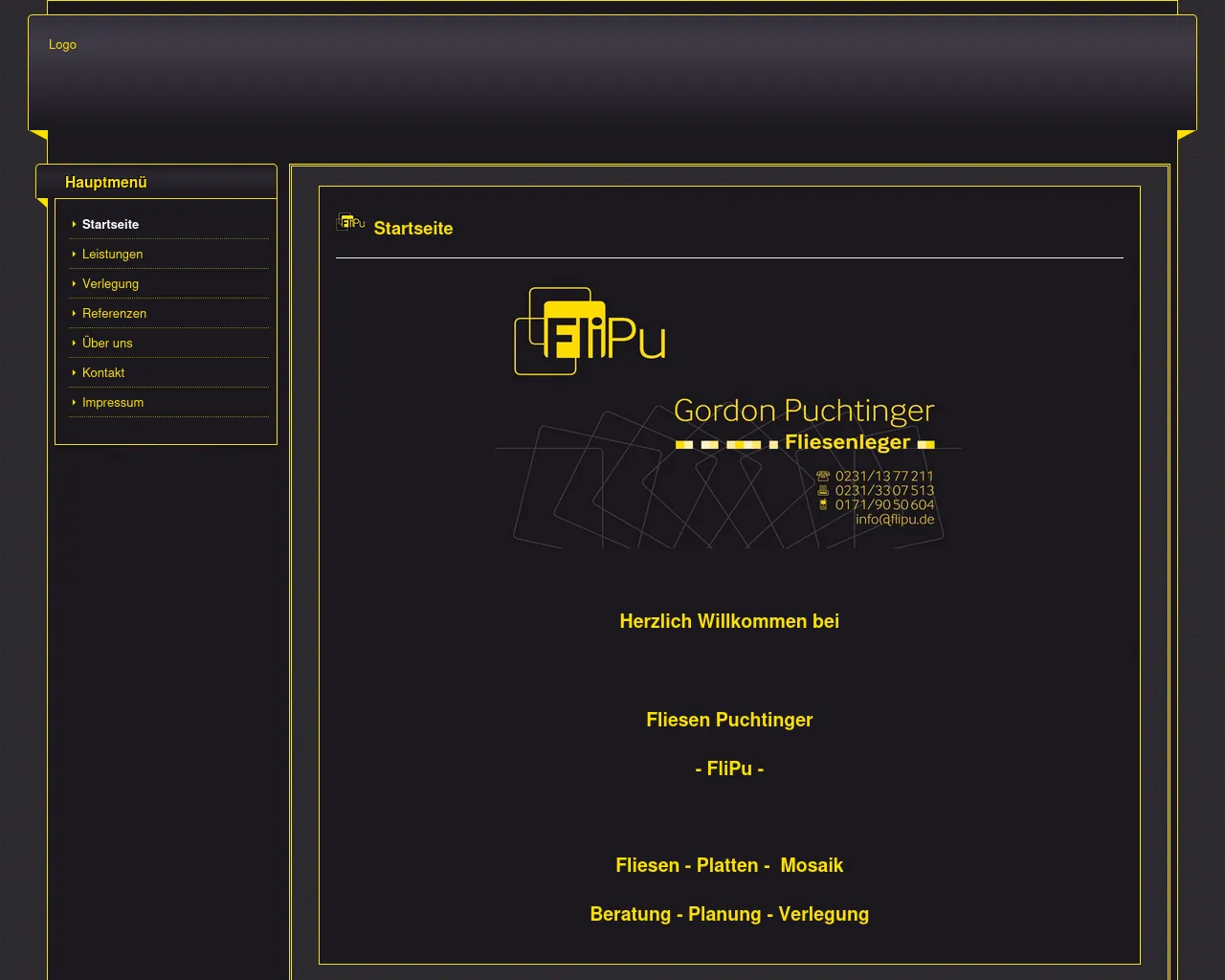1225x980 pixels.
Task: Click the telephone icon on the business card
Action: 822,476
